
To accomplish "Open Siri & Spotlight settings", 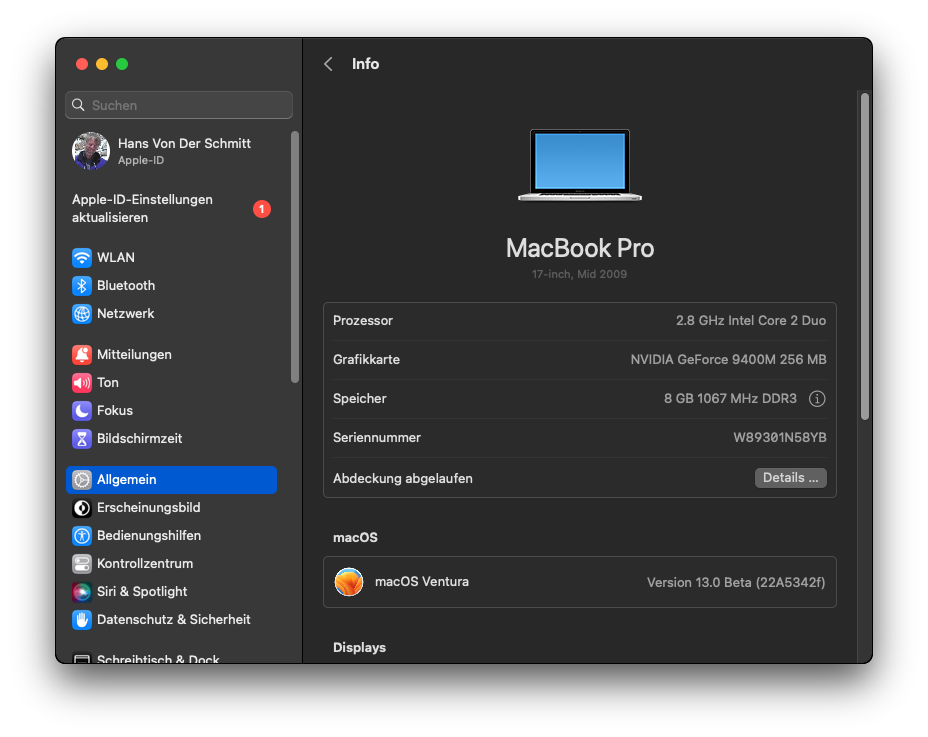I will click(x=172, y=591).
